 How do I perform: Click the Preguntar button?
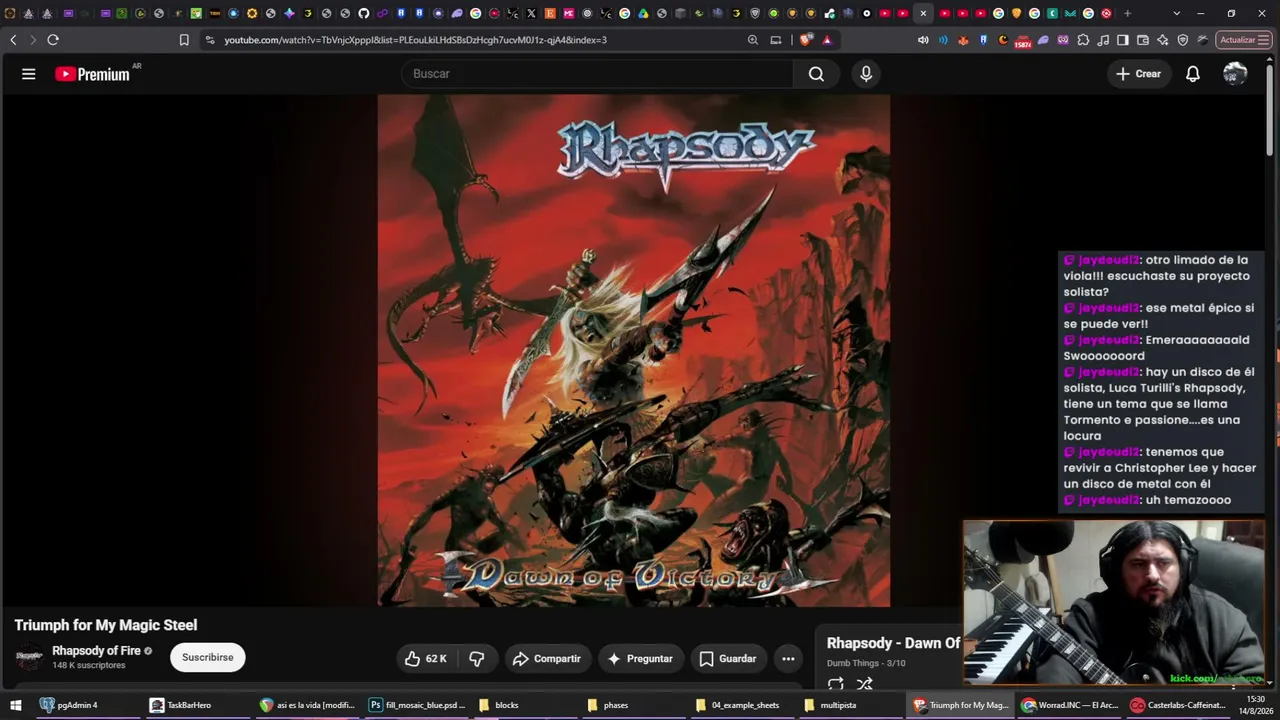point(641,659)
